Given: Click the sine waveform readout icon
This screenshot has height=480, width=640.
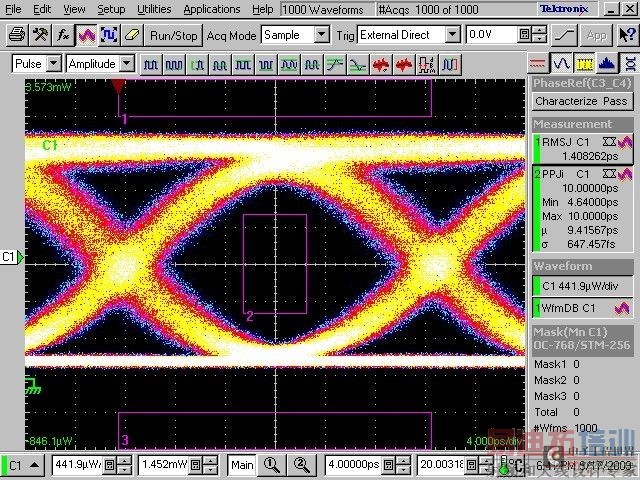Looking at the screenshot, I should pyautogui.click(x=561, y=64).
